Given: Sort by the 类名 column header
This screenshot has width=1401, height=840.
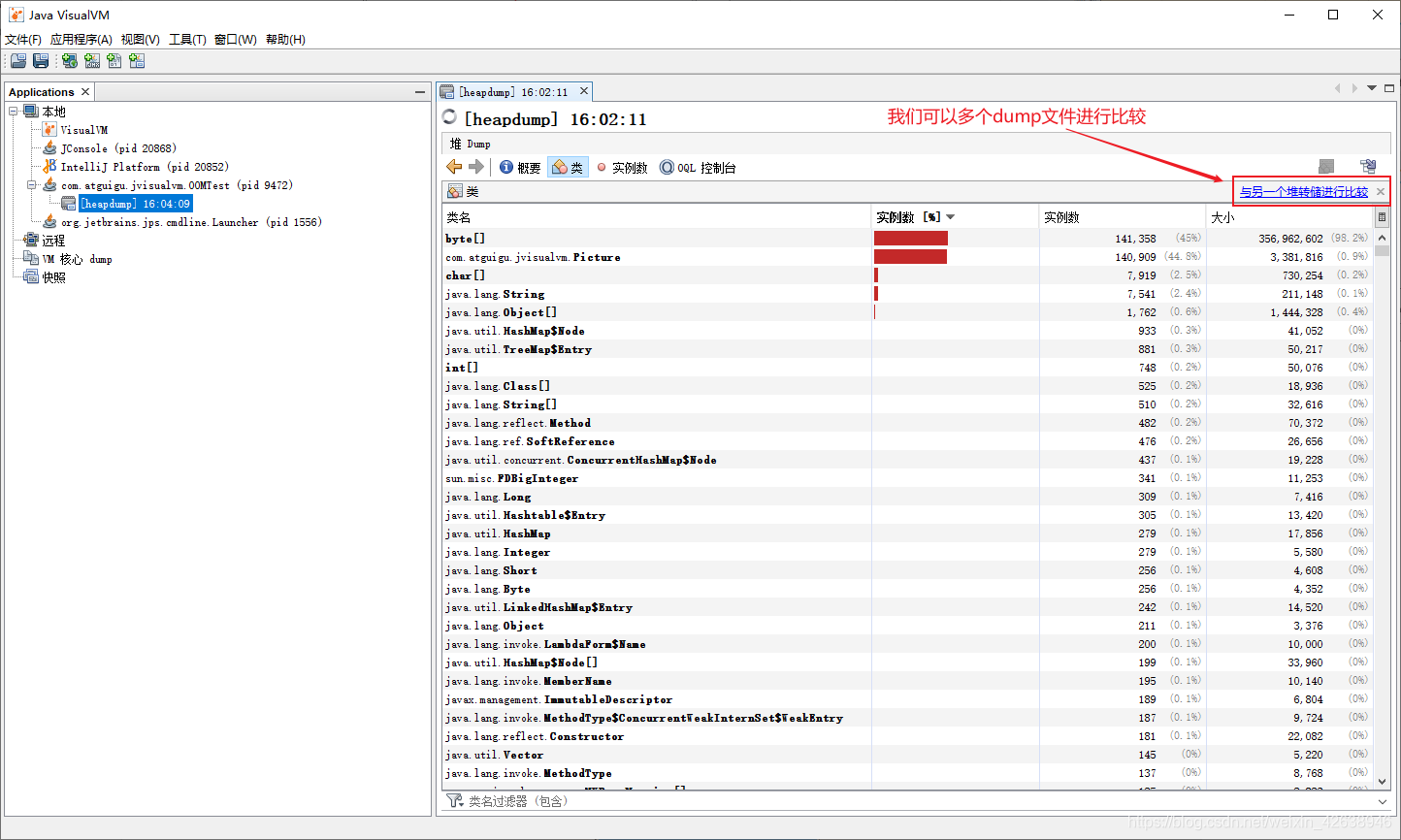Looking at the screenshot, I should pyautogui.click(x=658, y=217).
